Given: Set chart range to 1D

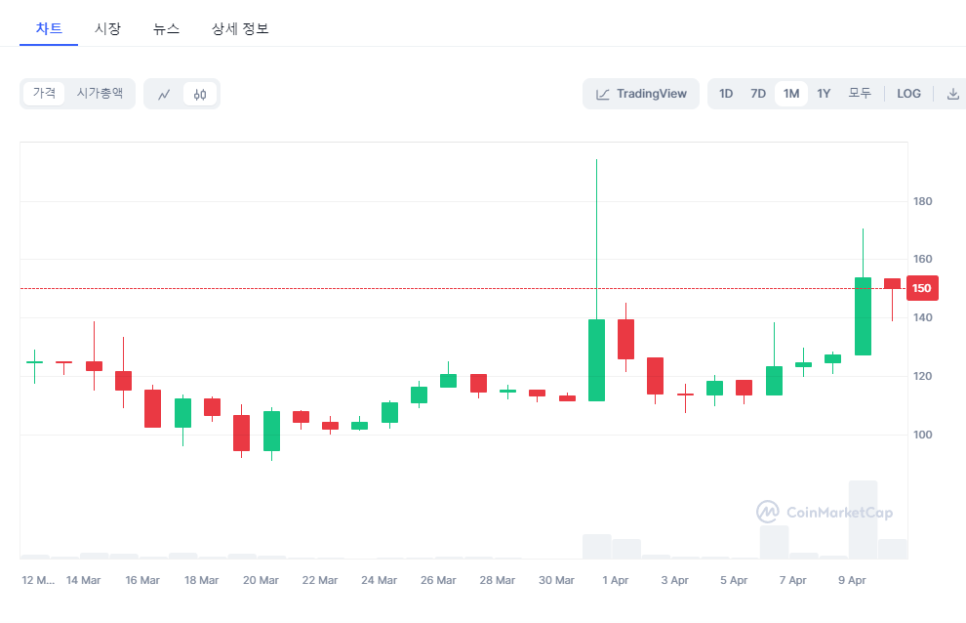Looking at the screenshot, I should tap(726, 94).
